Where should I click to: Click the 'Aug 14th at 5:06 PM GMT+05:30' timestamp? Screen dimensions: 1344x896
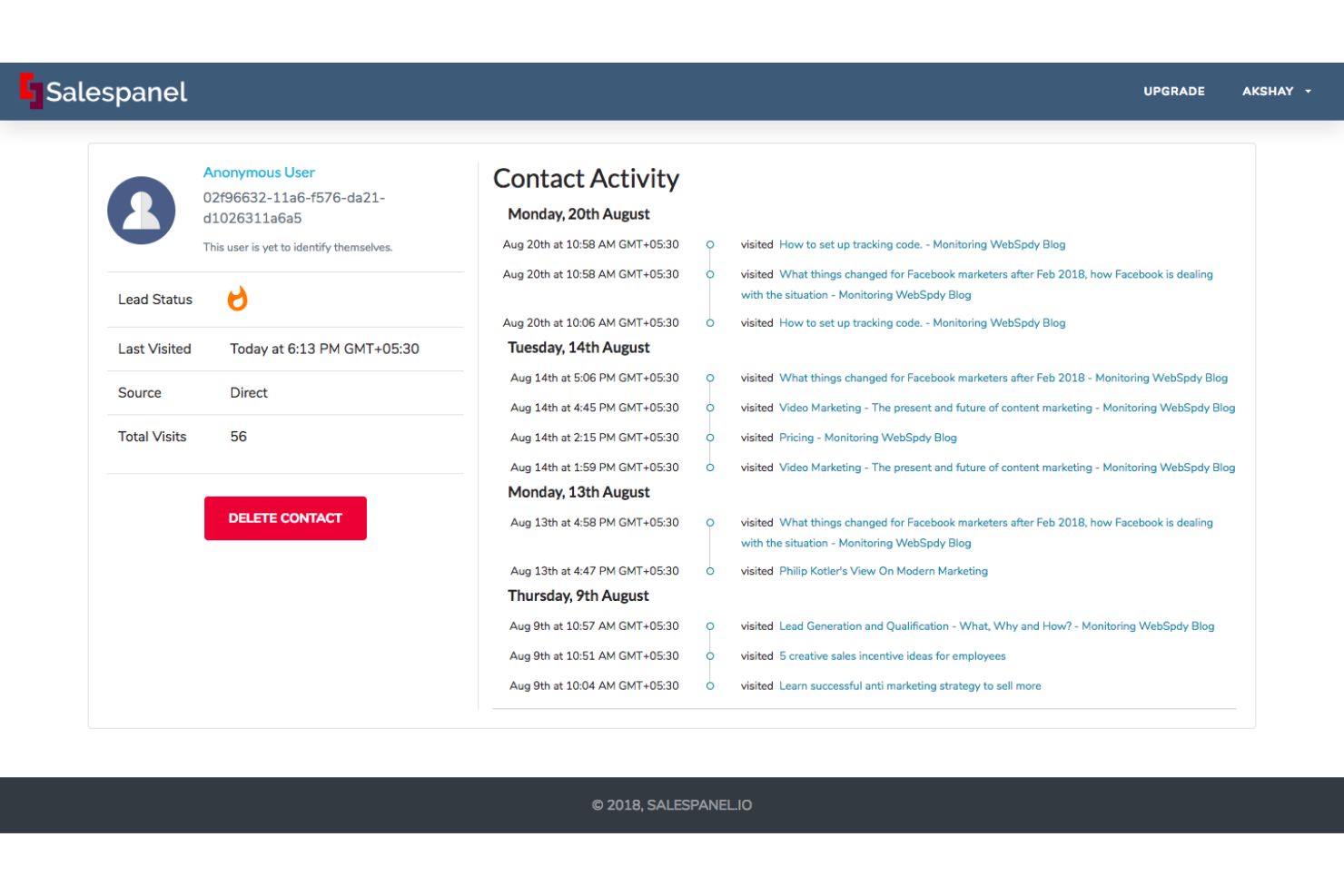tap(594, 378)
